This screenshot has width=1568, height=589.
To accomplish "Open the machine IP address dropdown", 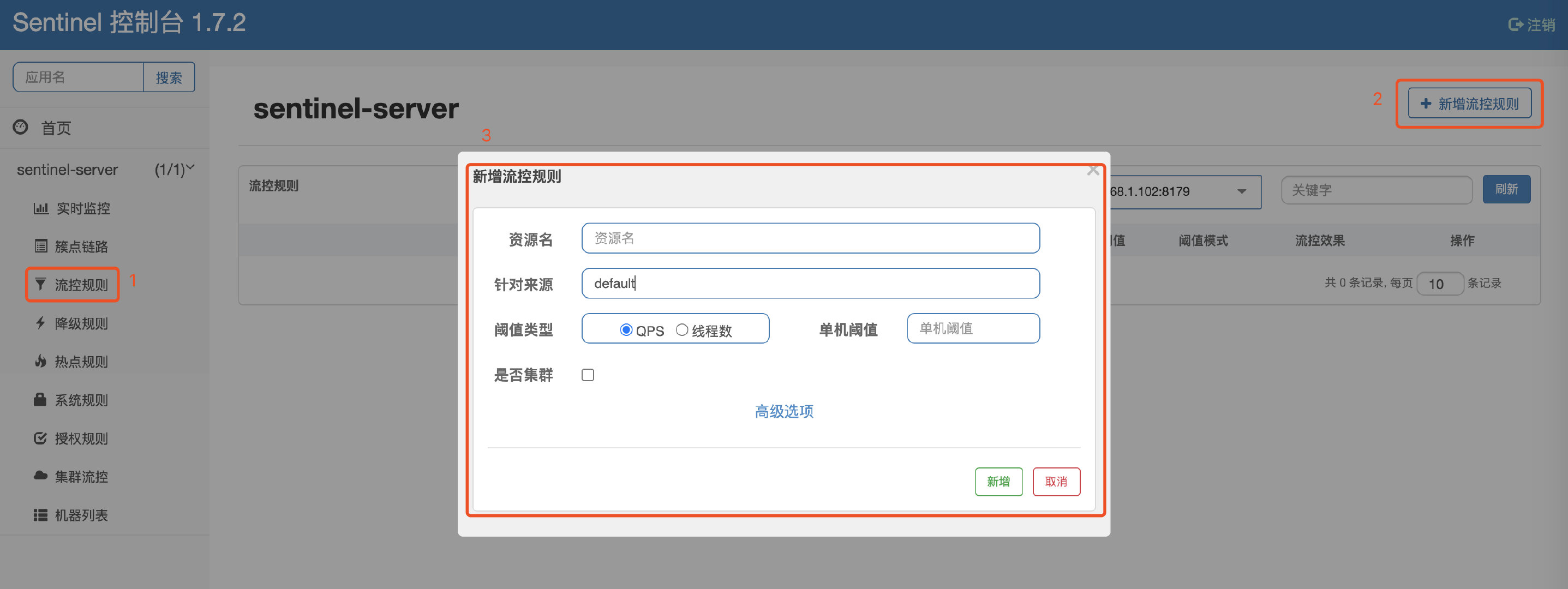I will [1241, 191].
